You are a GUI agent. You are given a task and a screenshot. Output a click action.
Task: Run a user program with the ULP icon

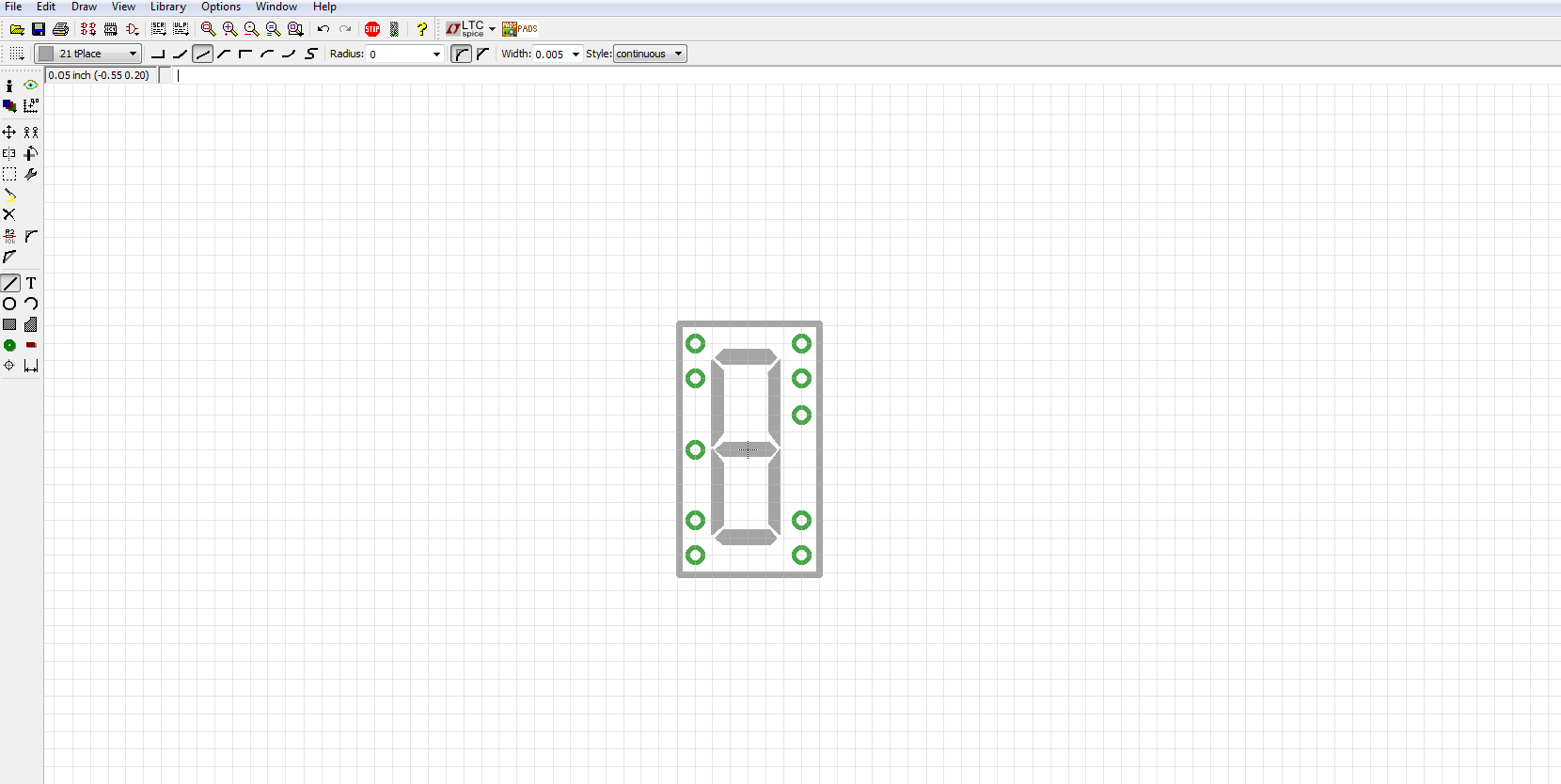click(x=181, y=29)
